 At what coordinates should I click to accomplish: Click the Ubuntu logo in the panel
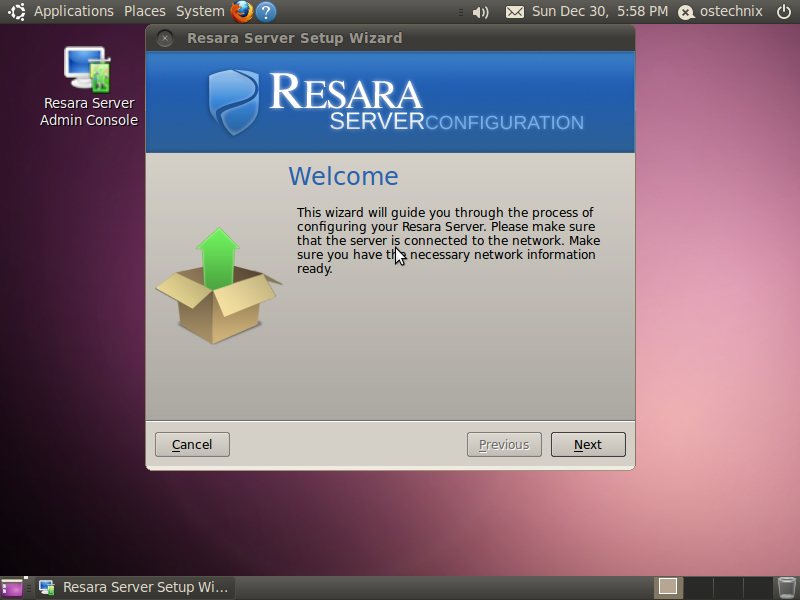point(16,11)
